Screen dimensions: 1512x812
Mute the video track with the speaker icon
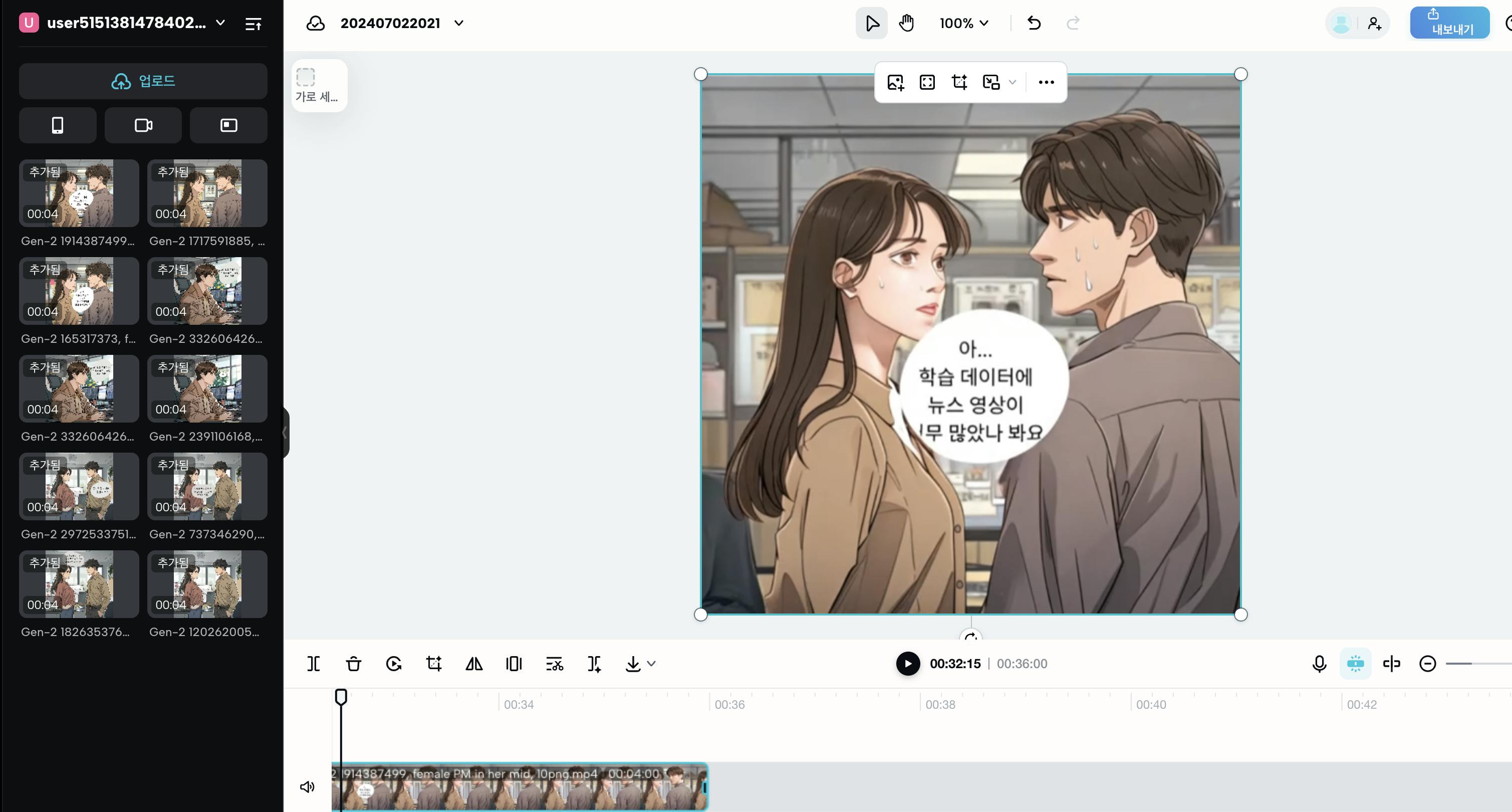pos(307,787)
